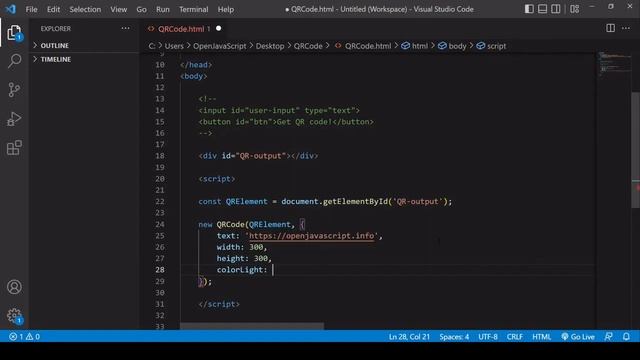
Task: Select the QRCode.html editor tab
Action: tap(184, 29)
